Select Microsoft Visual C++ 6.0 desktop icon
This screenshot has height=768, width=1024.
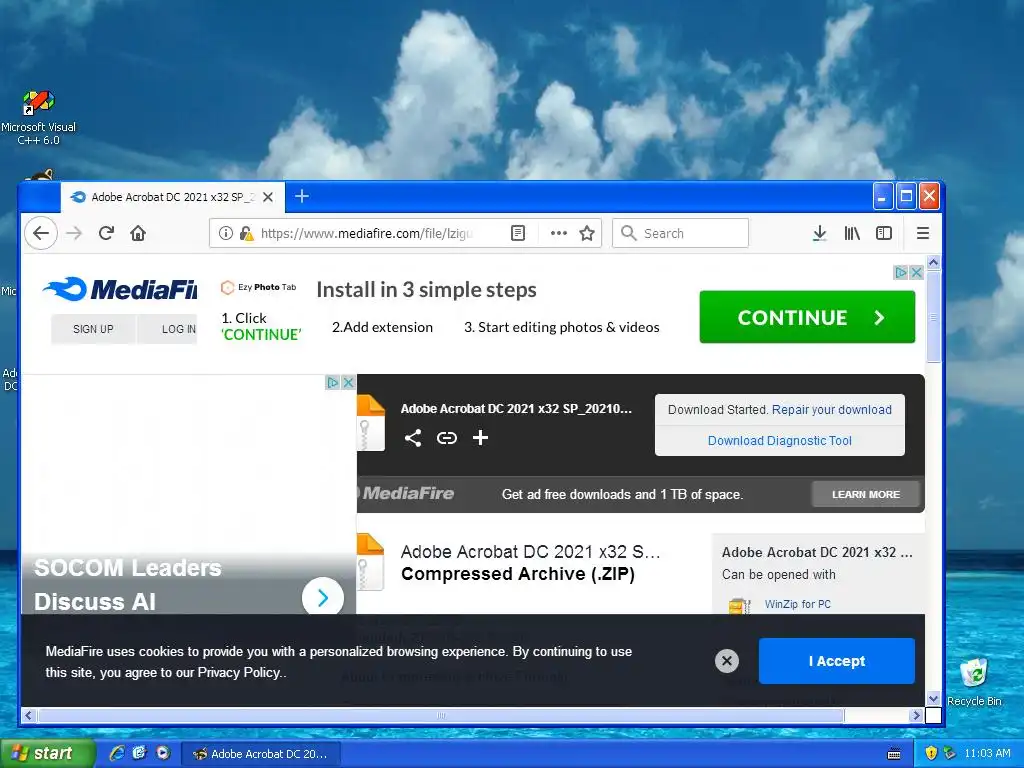(39, 118)
